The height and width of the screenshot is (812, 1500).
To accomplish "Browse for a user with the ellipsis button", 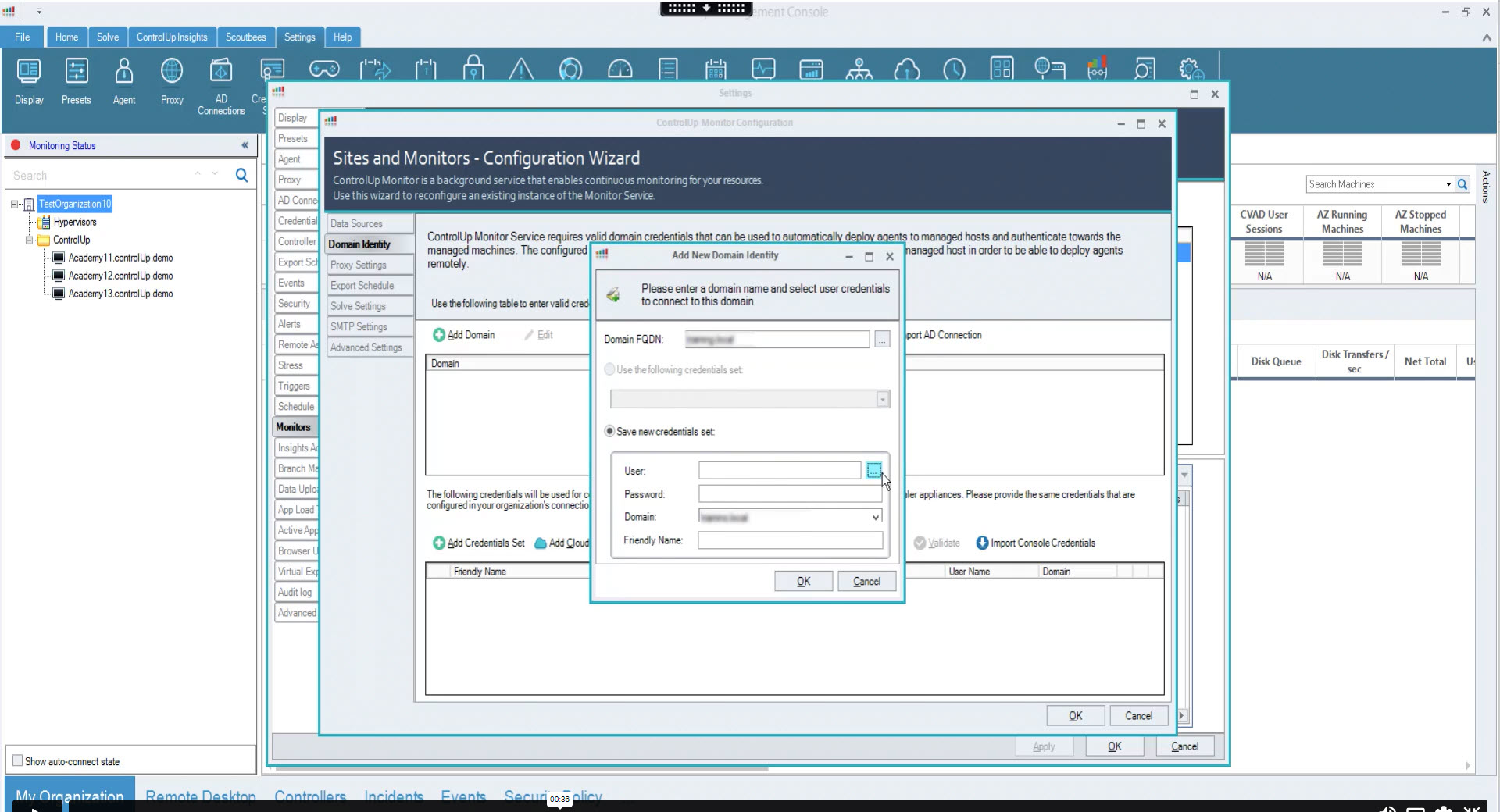I will 874,470.
